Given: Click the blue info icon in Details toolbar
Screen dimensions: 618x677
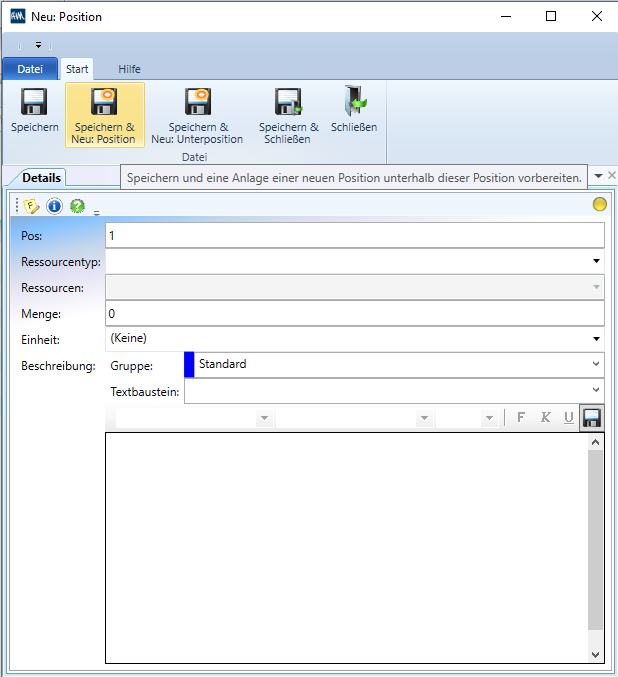Looking at the screenshot, I should click(x=54, y=206).
